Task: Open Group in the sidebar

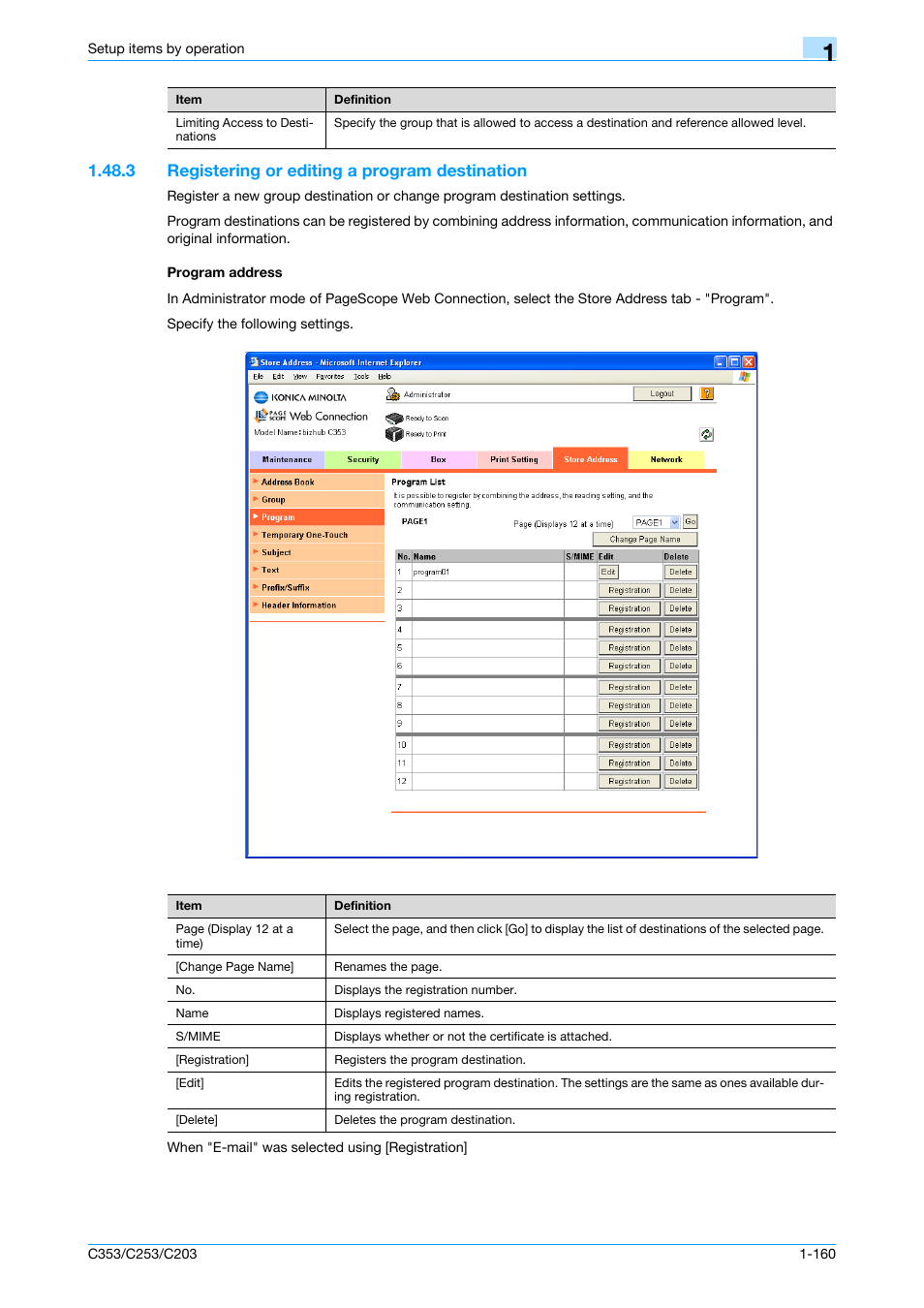Action: (x=317, y=500)
